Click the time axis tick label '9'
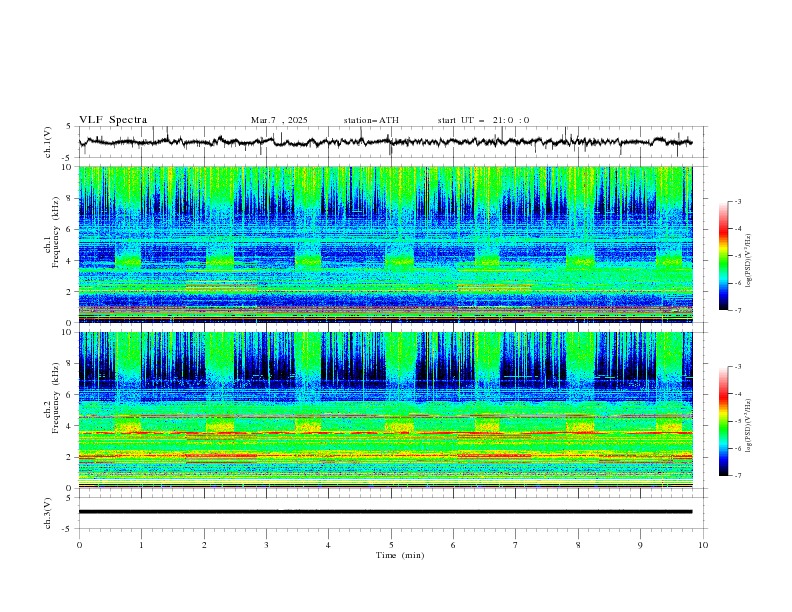This screenshot has height=612, width=792. pyautogui.click(x=640, y=545)
